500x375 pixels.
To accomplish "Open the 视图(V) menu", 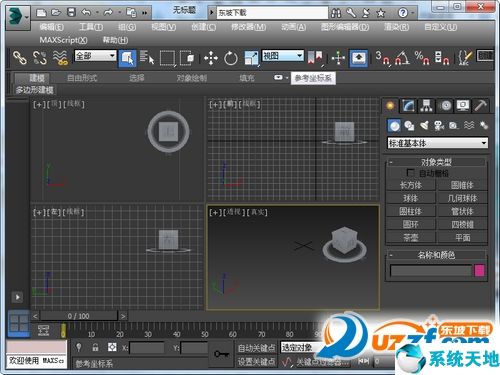I will [164, 27].
